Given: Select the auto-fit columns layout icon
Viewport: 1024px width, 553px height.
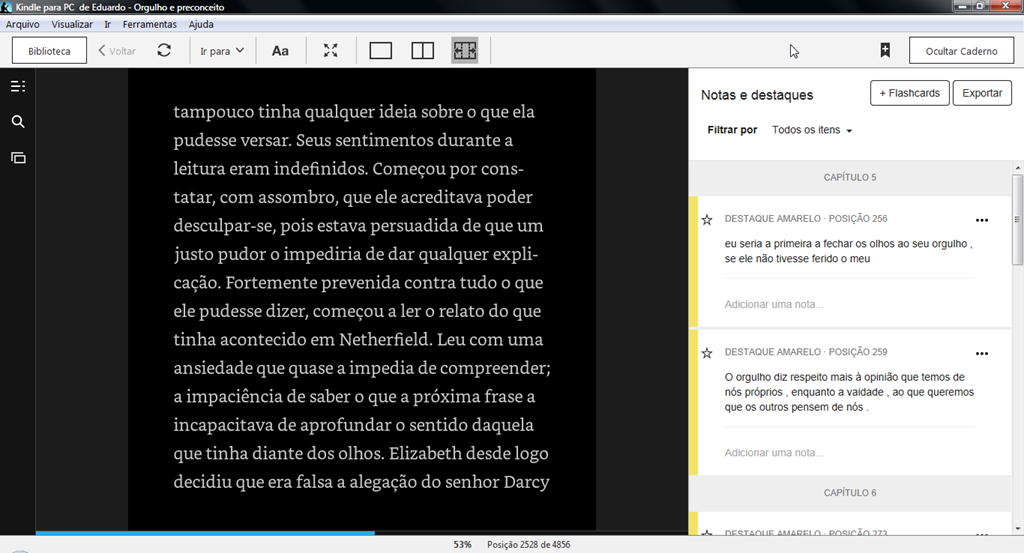Looking at the screenshot, I should [465, 50].
